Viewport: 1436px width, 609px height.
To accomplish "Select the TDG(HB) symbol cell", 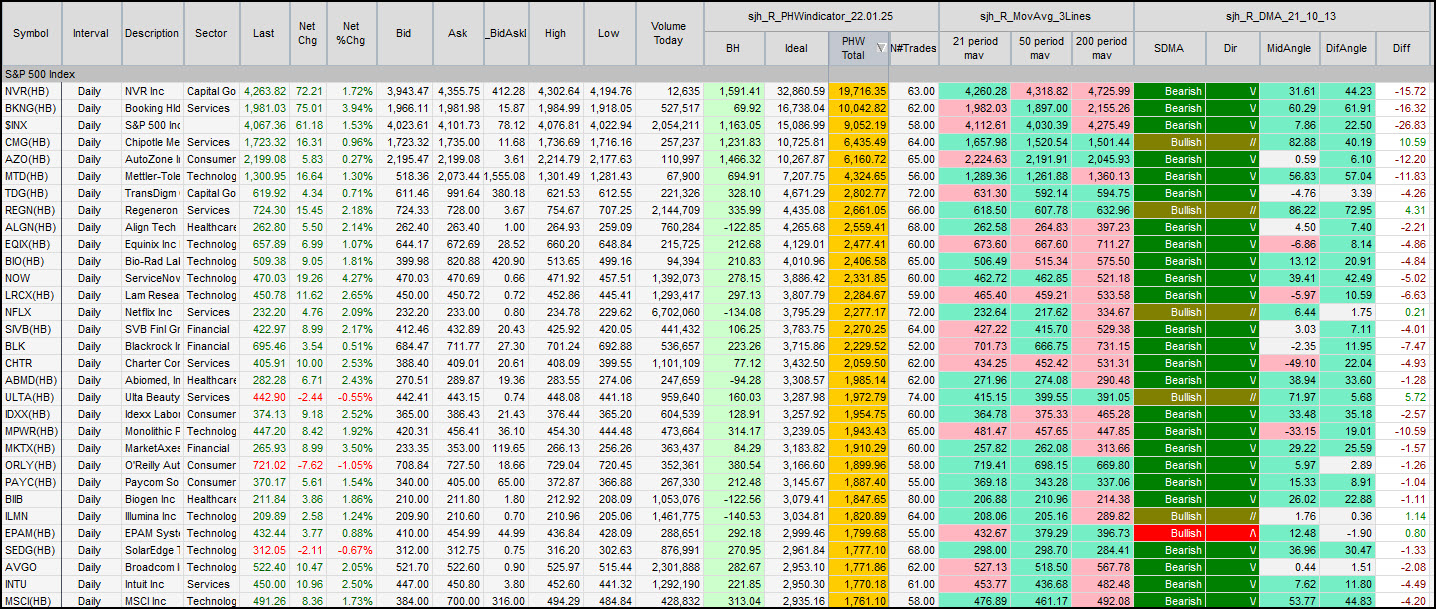I will click(31, 193).
